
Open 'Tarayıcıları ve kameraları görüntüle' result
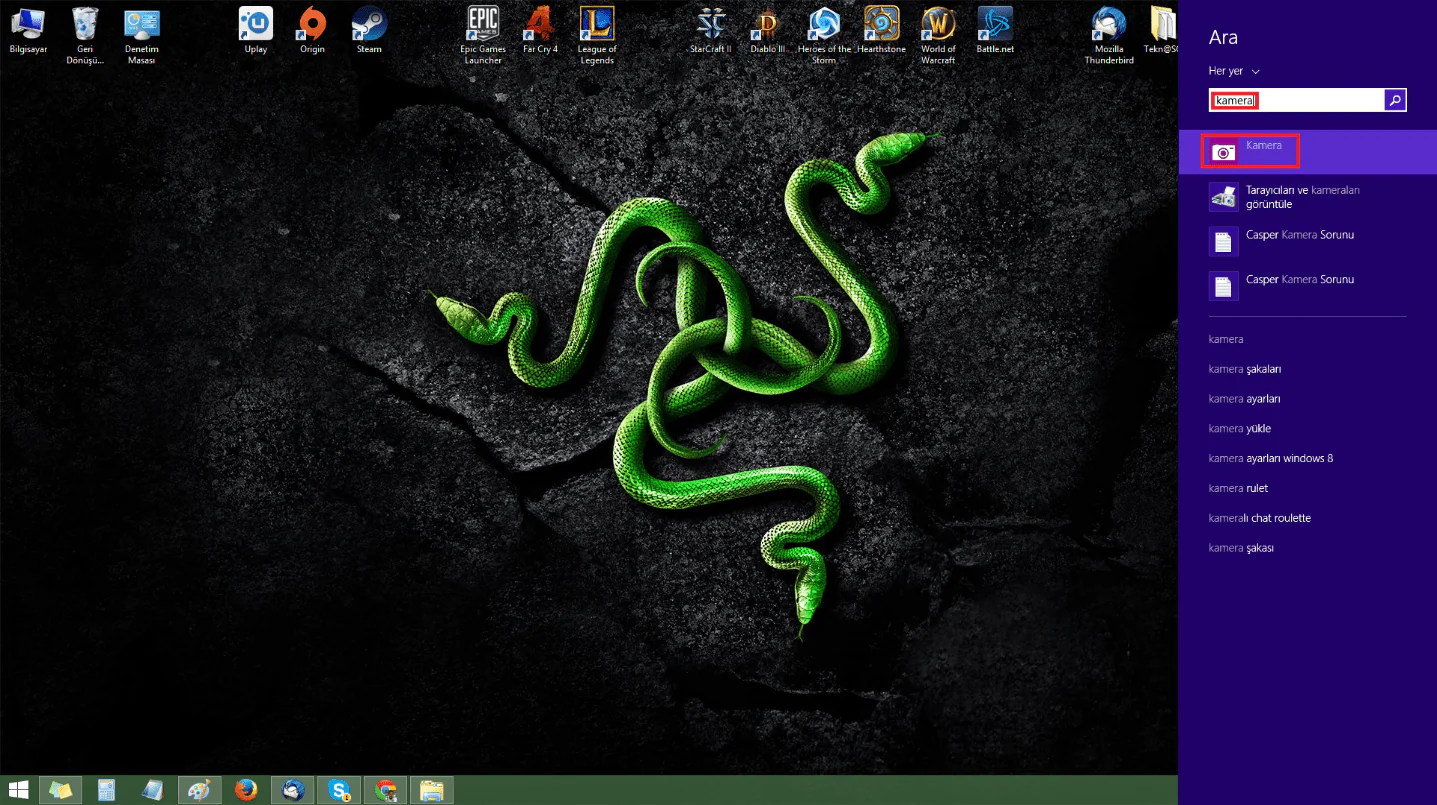click(x=1290, y=197)
